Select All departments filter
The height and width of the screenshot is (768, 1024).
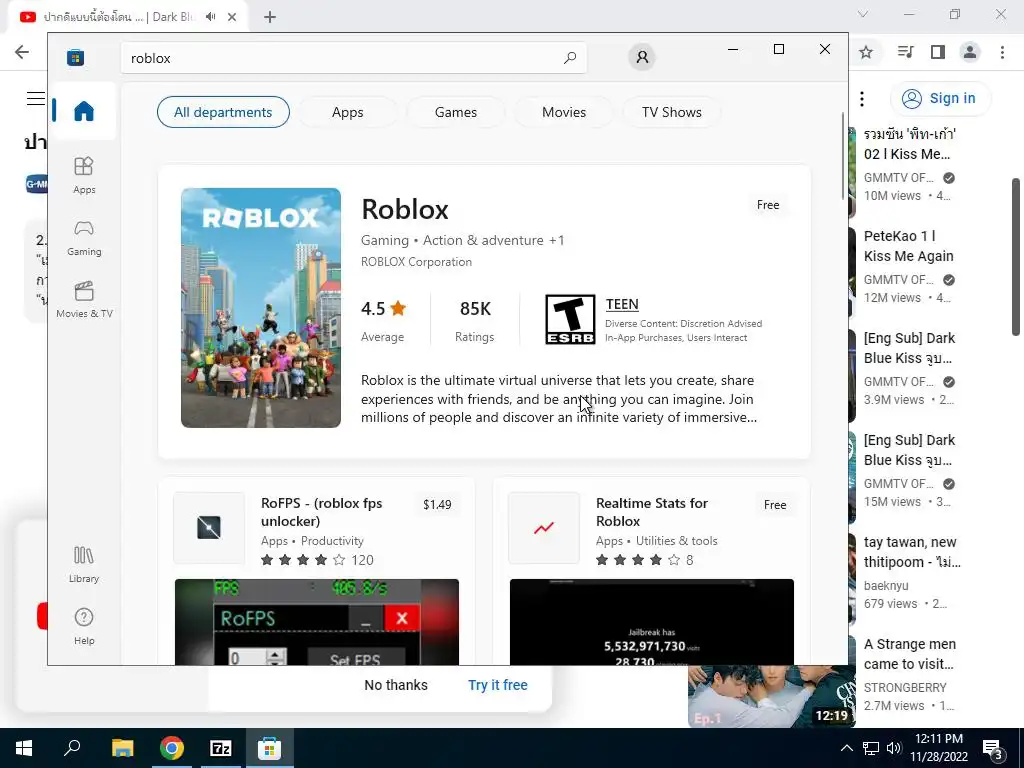pyautogui.click(x=223, y=112)
